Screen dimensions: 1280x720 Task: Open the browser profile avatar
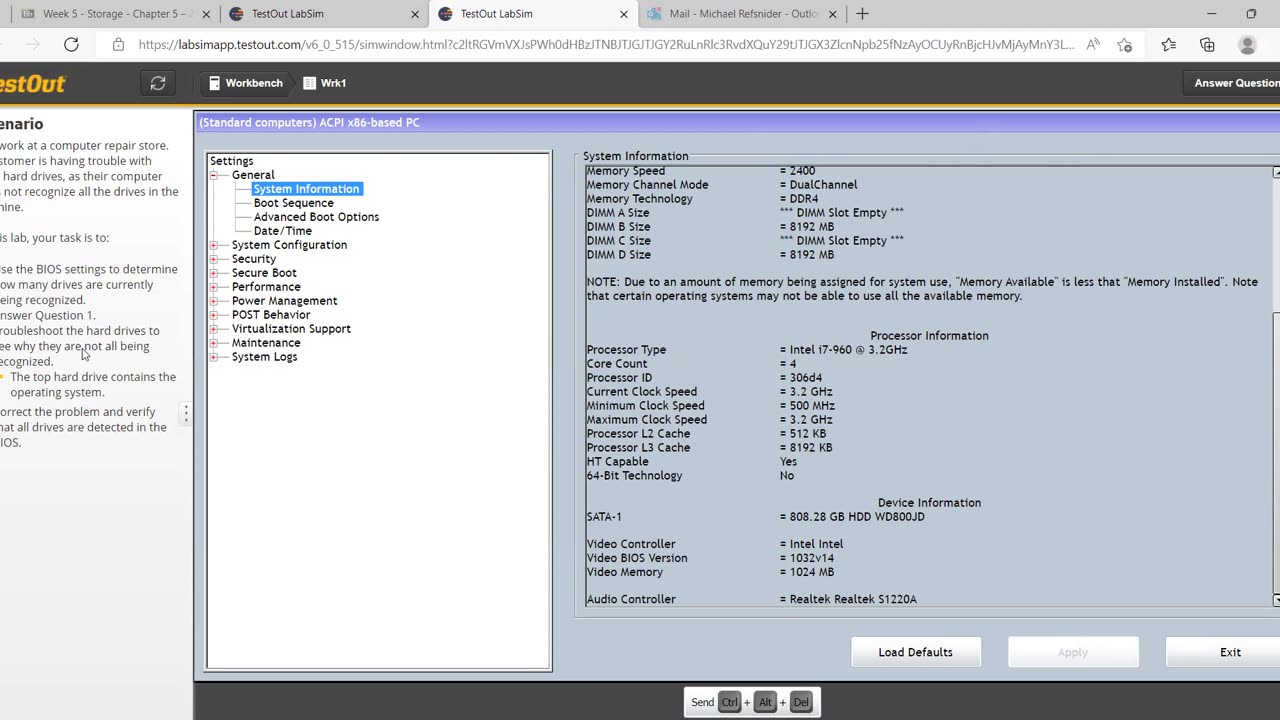(x=1247, y=45)
